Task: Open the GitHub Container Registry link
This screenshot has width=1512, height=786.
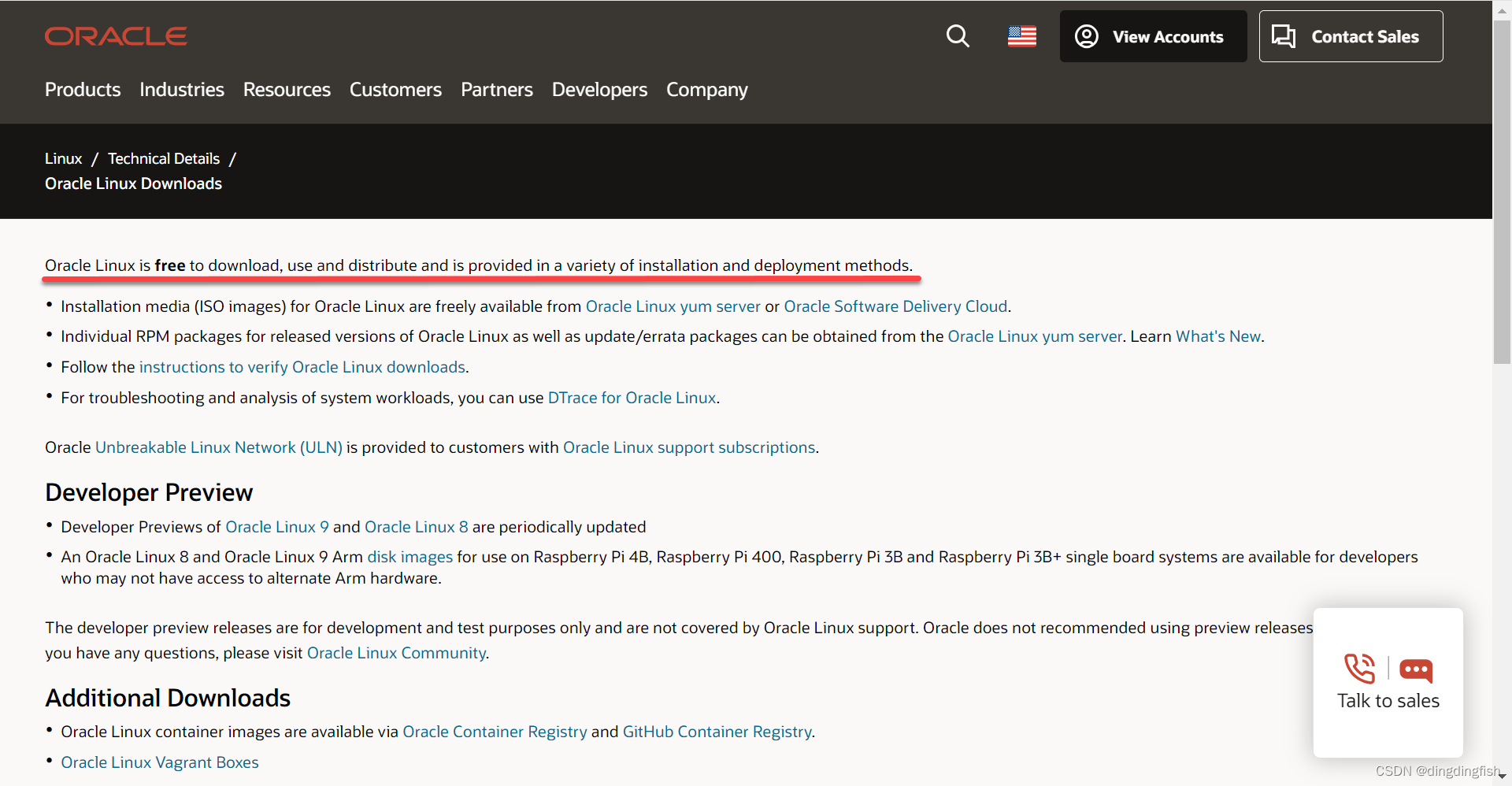Action: (x=717, y=732)
